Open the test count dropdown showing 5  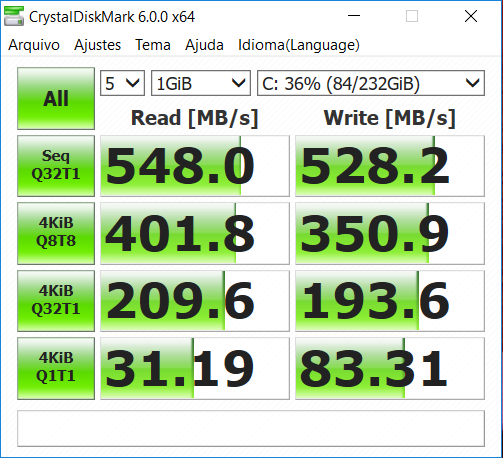(122, 83)
